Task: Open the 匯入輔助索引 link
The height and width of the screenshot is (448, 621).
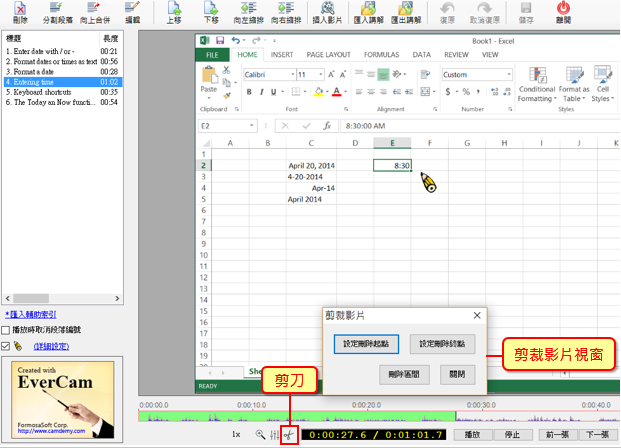Action: click(39, 314)
